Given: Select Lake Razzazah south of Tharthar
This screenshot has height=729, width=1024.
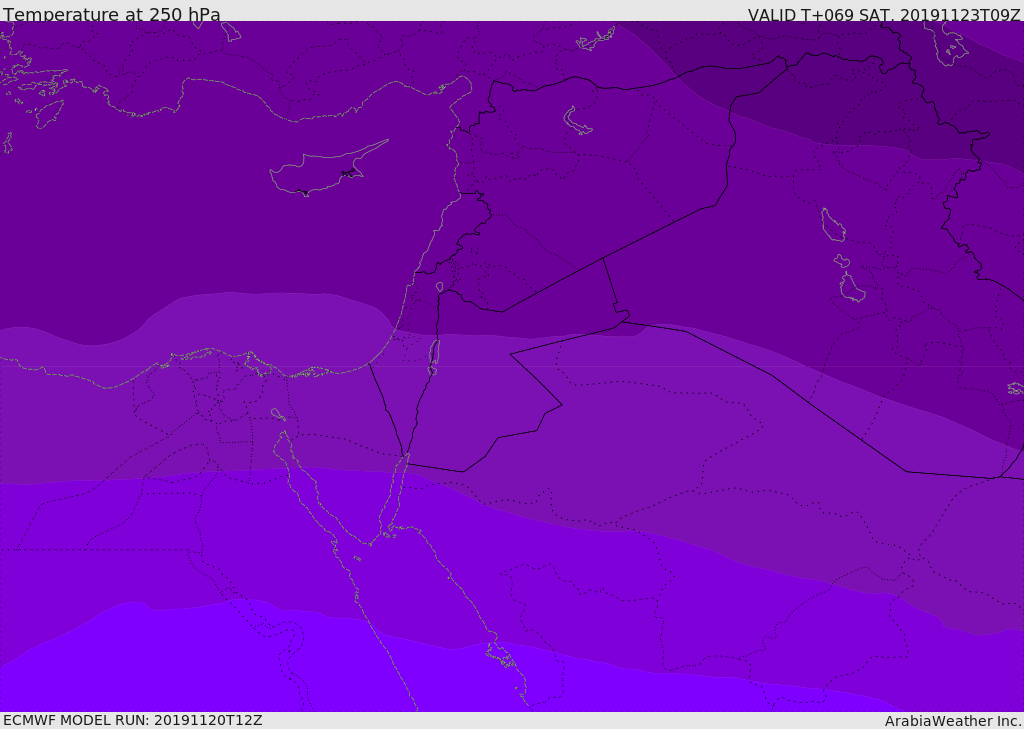Looking at the screenshot, I should 852,287.
